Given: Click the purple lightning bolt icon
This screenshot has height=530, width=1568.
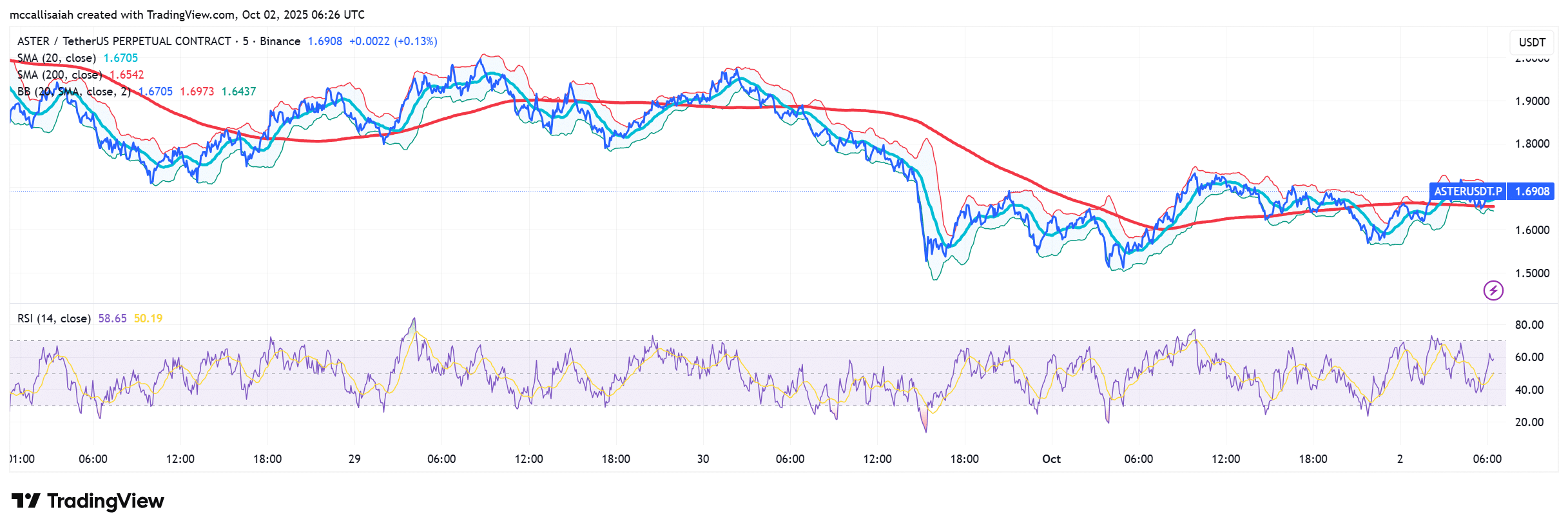Looking at the screenshot, I should point(1493,290).
